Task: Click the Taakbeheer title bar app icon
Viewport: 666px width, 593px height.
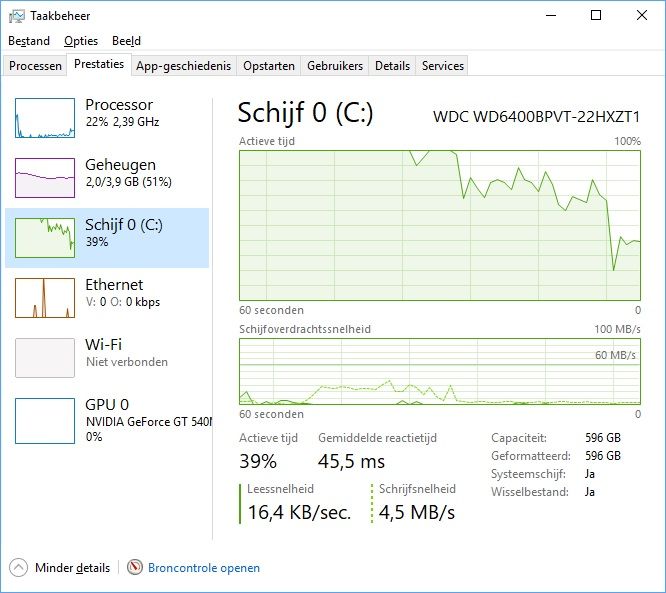Action: click(x=17, y=16)
